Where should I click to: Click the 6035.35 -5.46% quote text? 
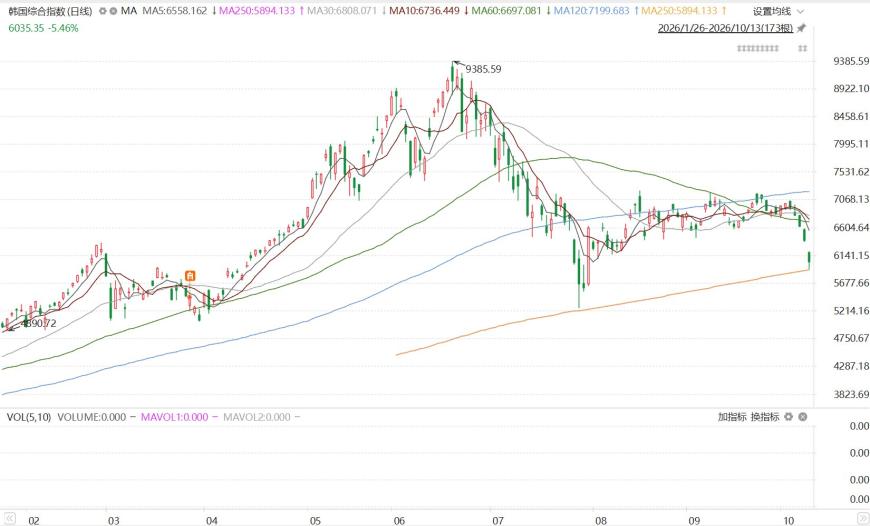pyautogui.click(x=43, y=28)
